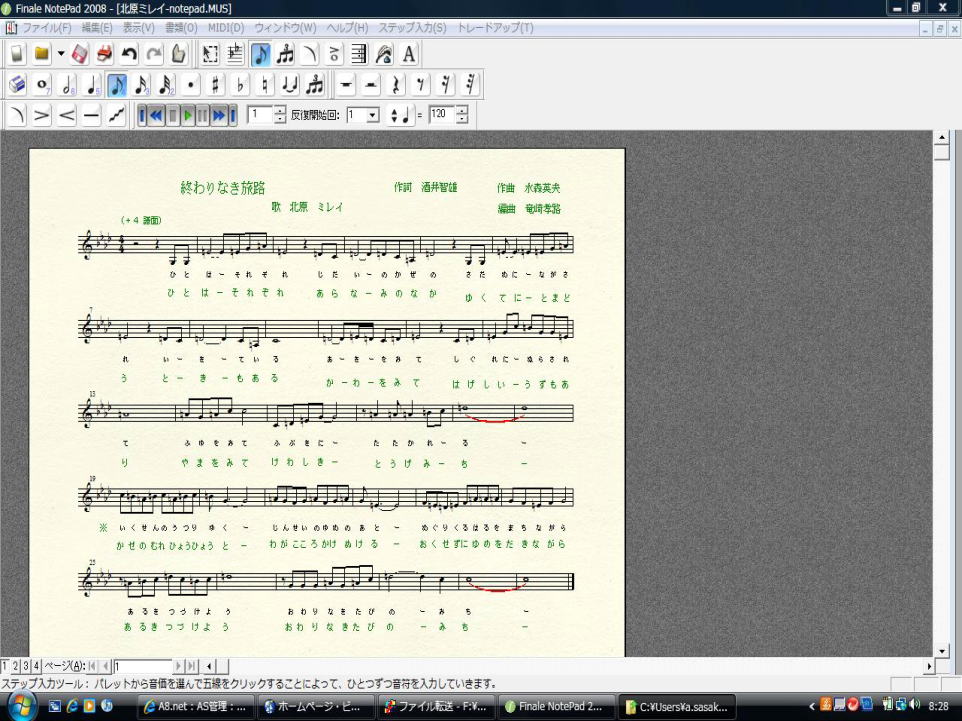Choose the whole note duration
962x721 pixels.
tap(43, 85)
